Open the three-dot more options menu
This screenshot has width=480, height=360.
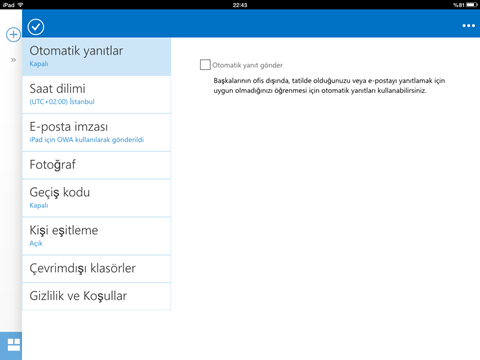468,26
